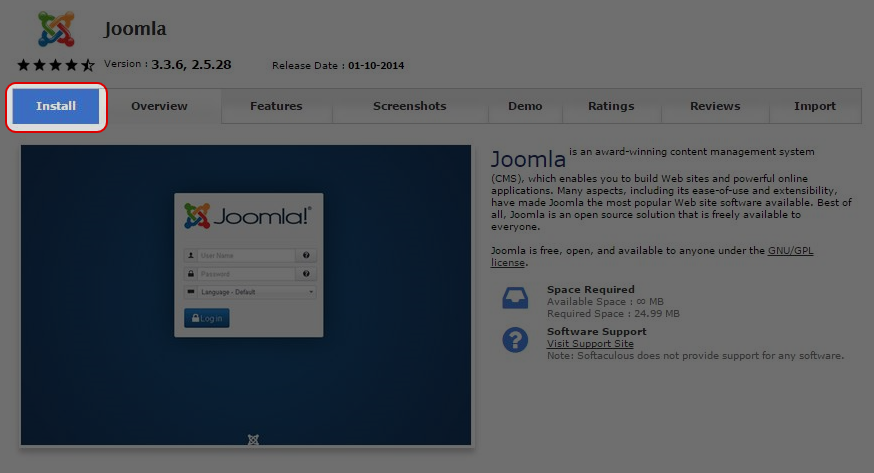Click the User Name input field
This screenshot has width=874, height=473.
pyautogui.click(x=245, y=255)
